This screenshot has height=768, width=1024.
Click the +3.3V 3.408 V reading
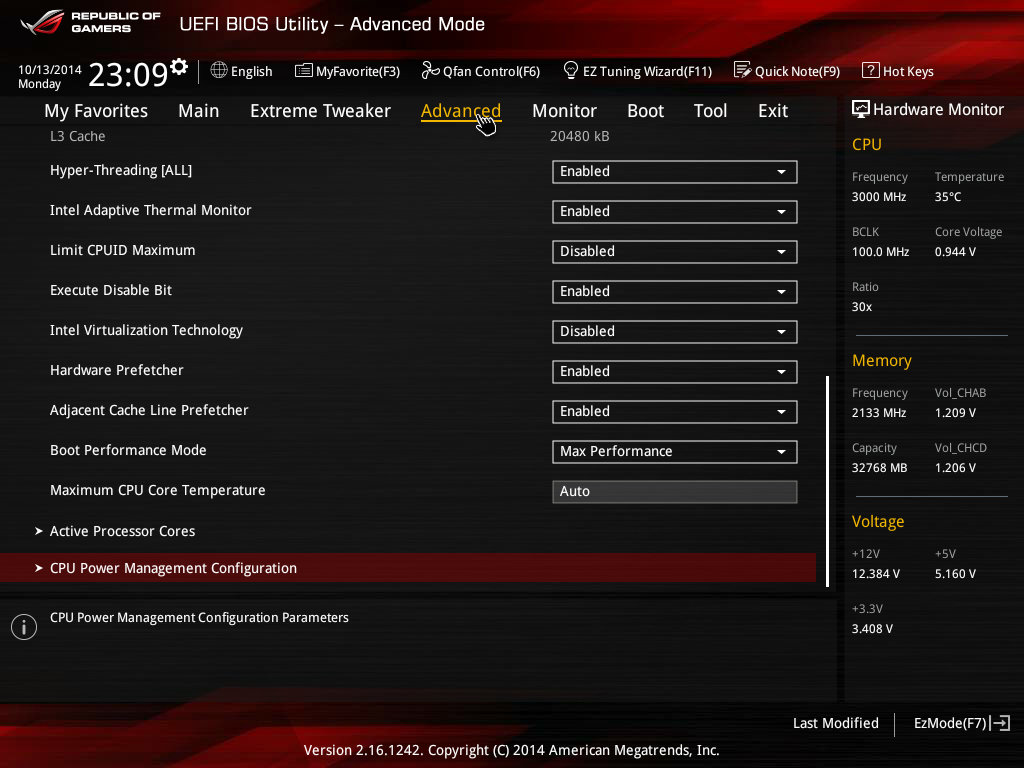point(872,629)
